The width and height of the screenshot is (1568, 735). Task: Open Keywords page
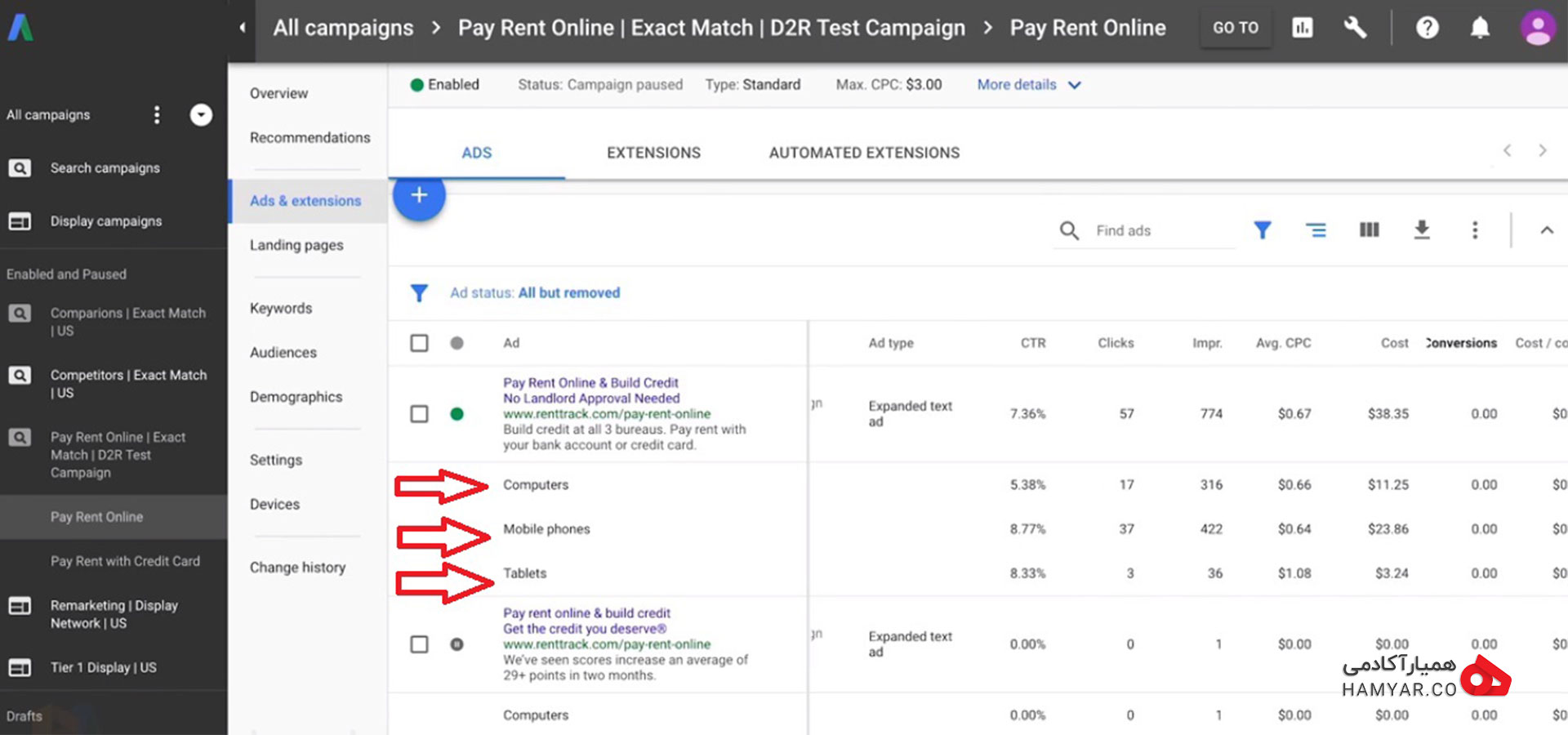pyautogui.click(x=281, y=308)
